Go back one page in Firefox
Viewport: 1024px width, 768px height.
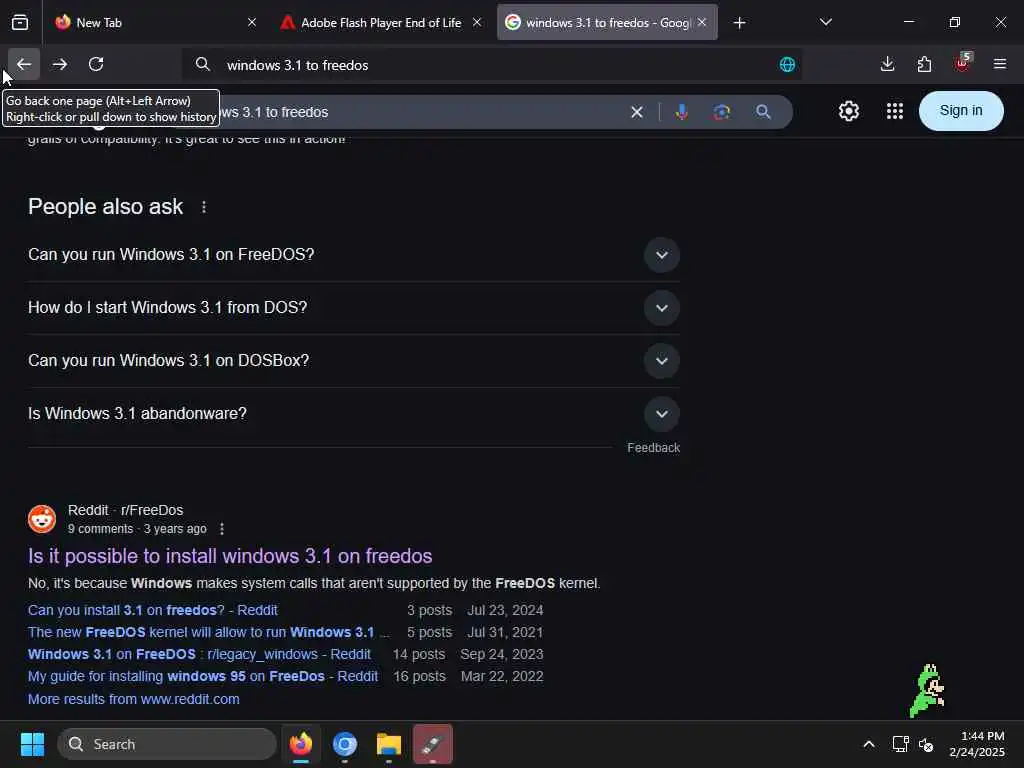pyautogui.click(x=24, y=64)
